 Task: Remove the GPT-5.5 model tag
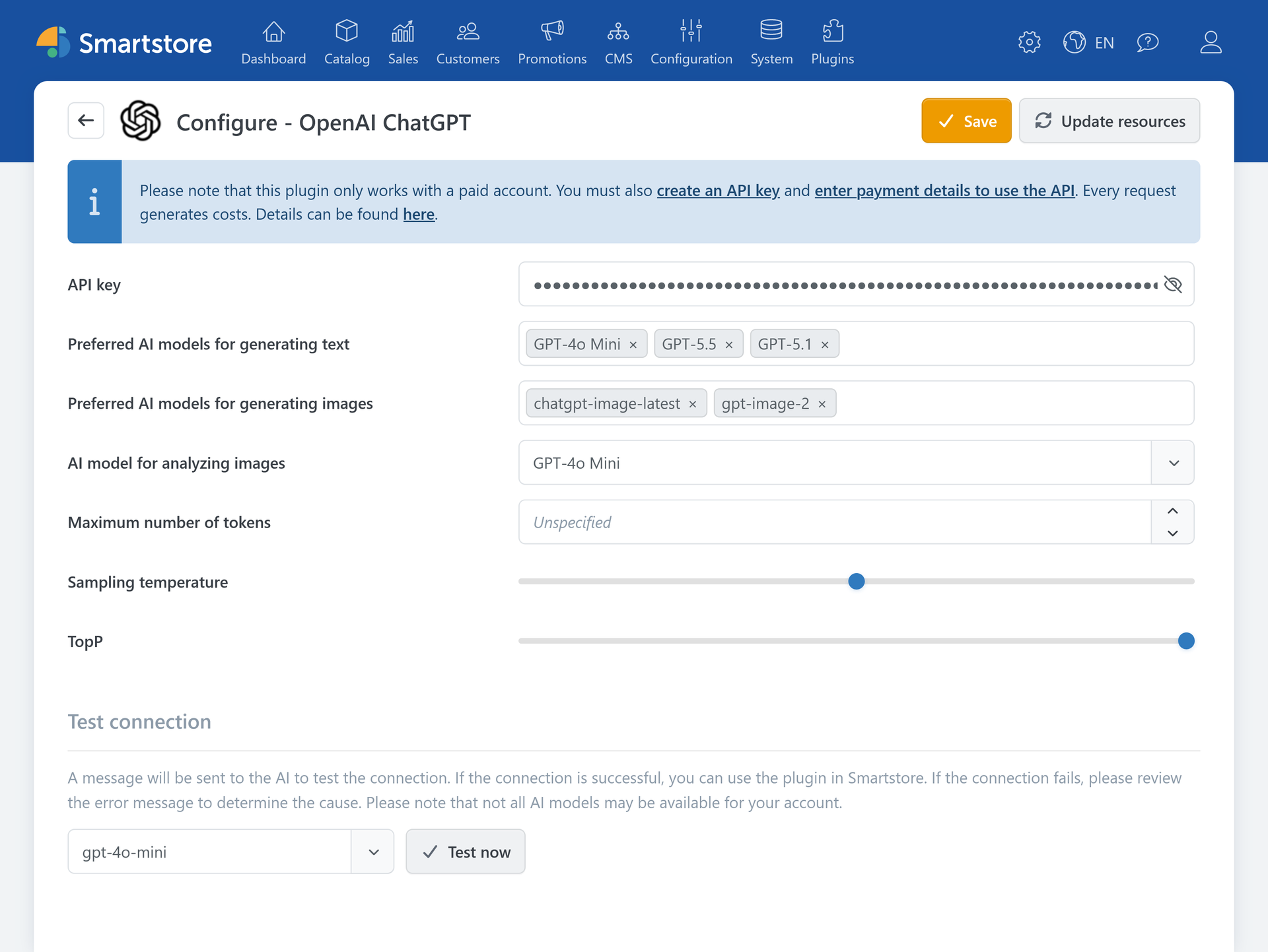pos(729,345)
